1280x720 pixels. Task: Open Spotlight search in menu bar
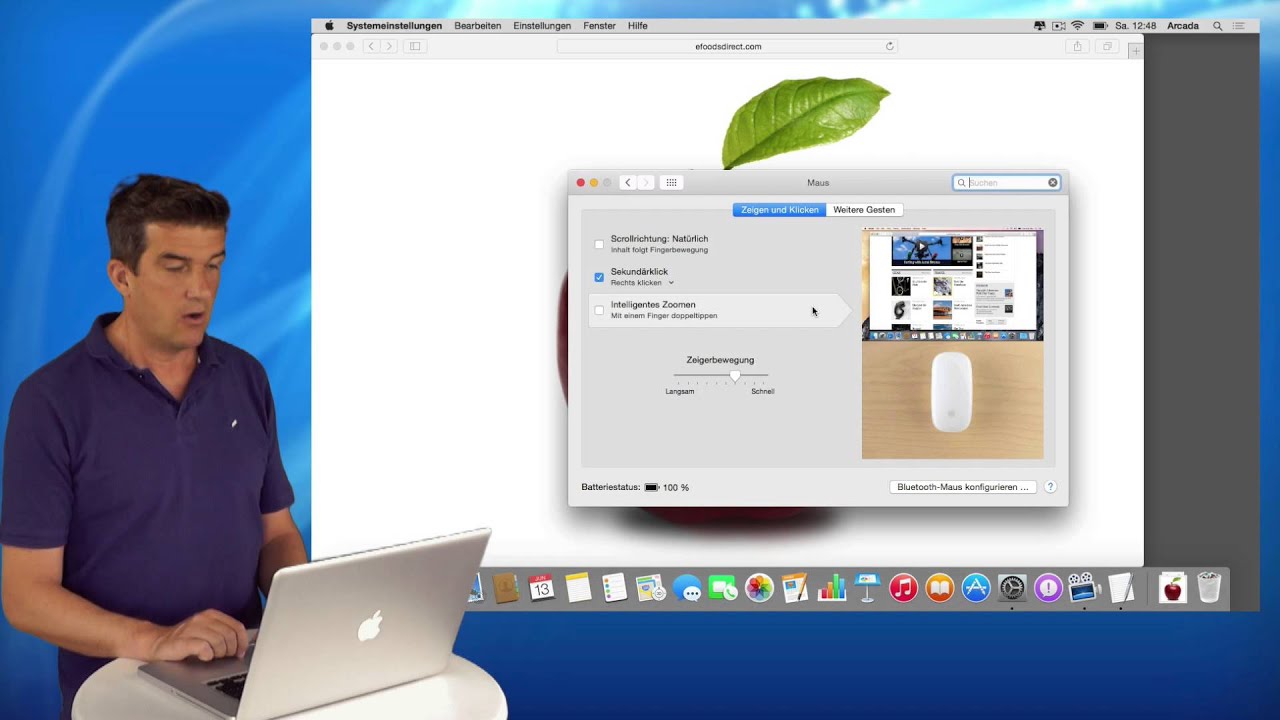click(1217, 26)
